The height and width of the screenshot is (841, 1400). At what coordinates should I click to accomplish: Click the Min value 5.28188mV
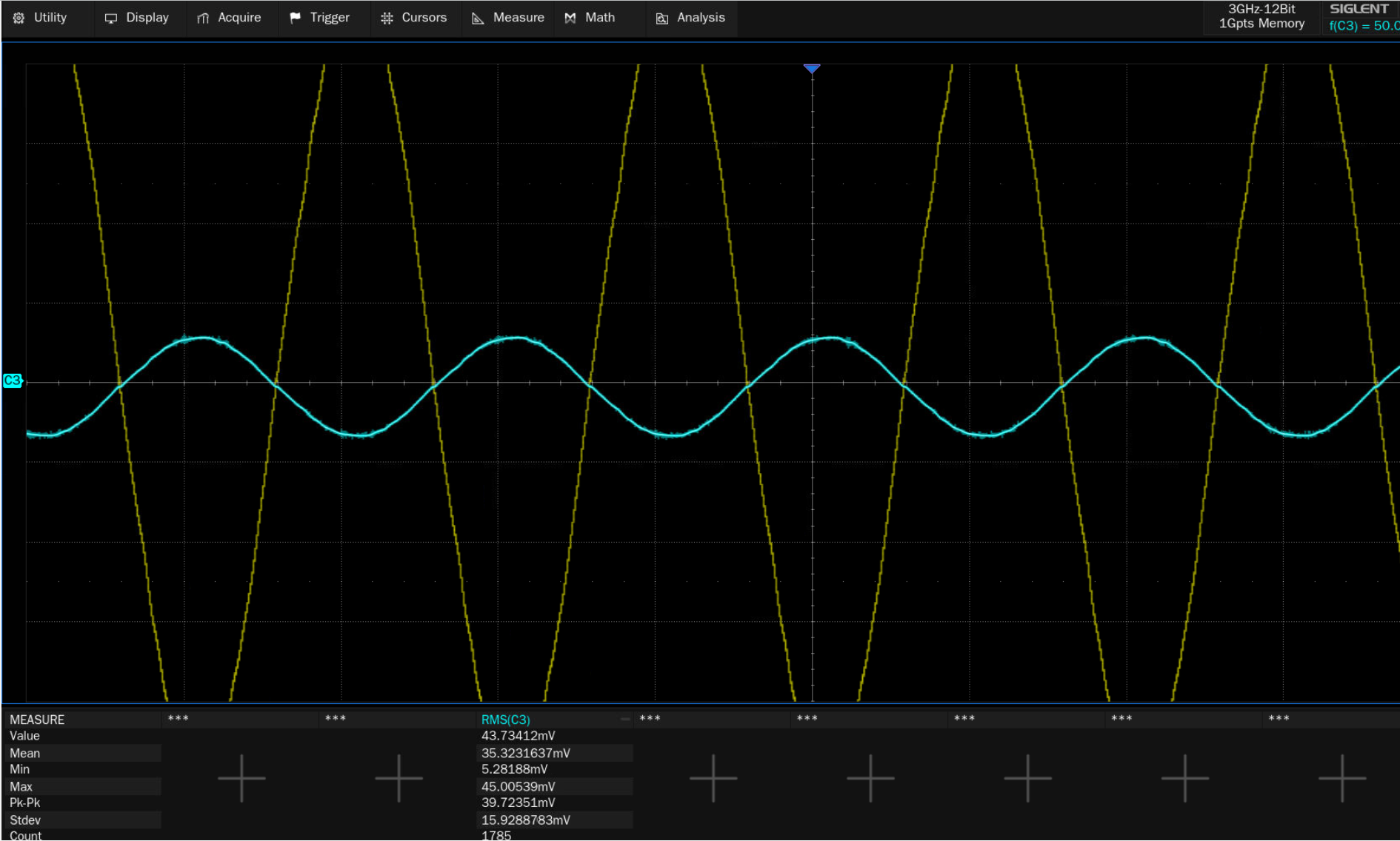coord(515,769)
